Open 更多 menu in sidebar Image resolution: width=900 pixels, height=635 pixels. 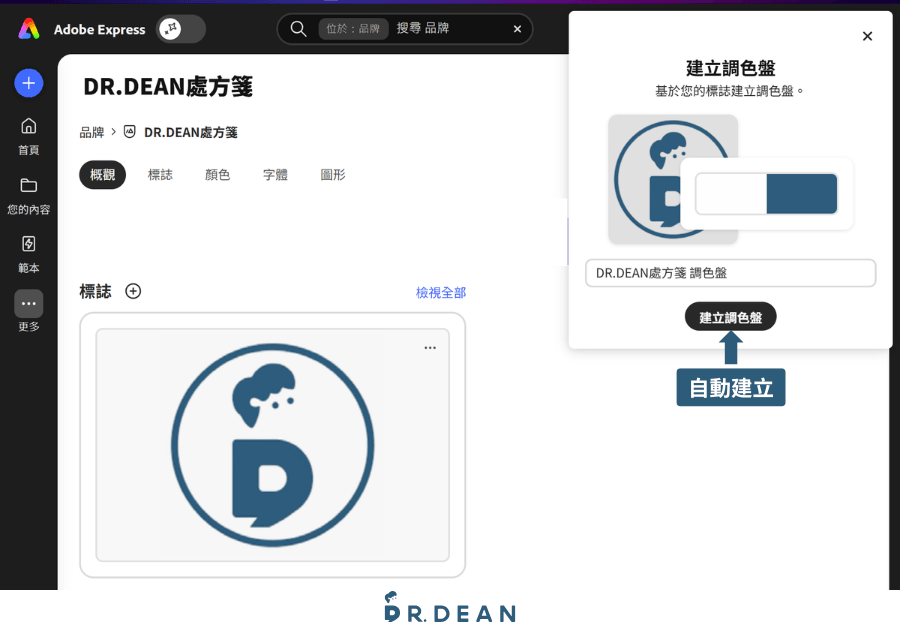tap(29, 311)
